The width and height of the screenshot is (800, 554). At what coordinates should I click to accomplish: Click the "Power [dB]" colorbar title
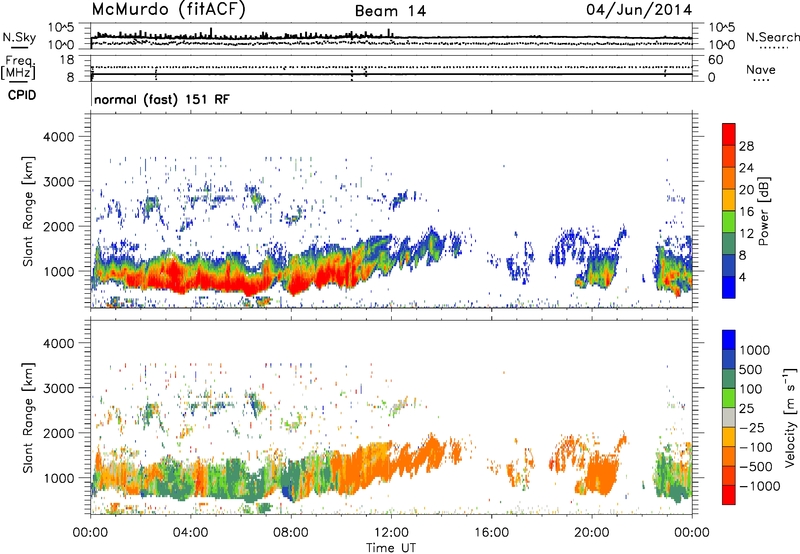[x=763, y=211]
